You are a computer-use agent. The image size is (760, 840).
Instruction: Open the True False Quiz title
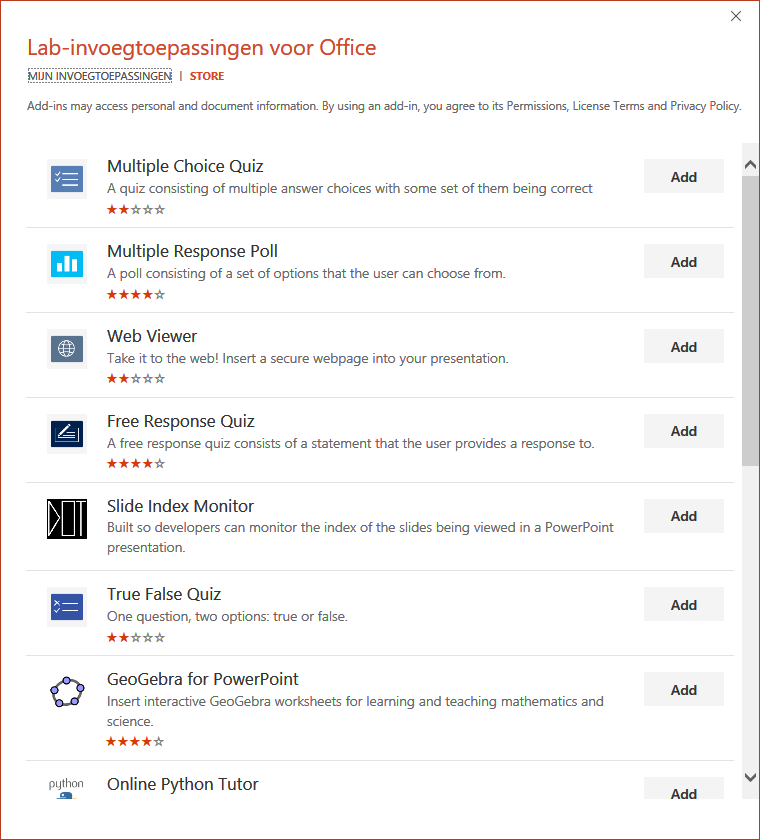click(164, 594)
